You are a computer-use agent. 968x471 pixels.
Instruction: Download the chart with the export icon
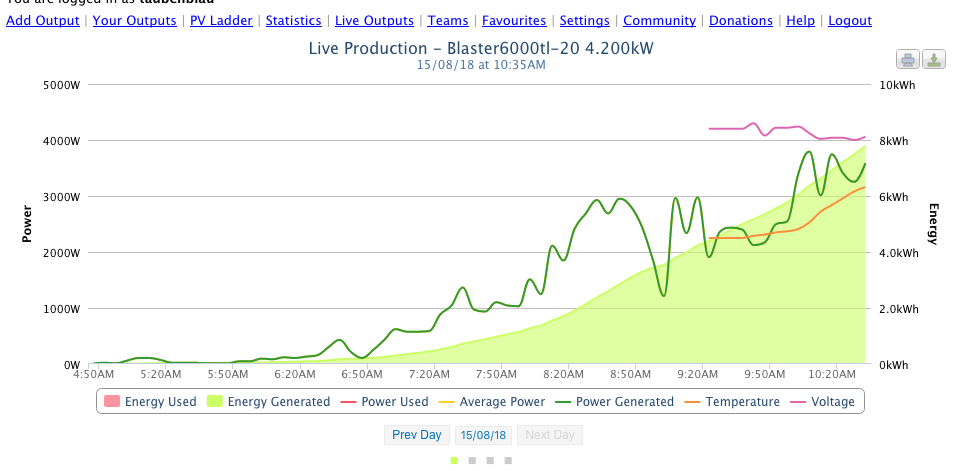(933, 60)
